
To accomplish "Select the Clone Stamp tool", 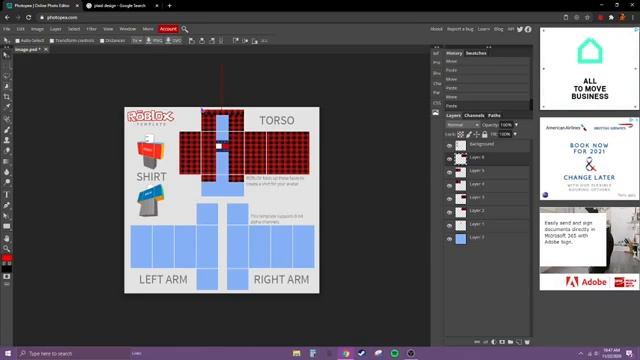I will (x=7, y=140).
